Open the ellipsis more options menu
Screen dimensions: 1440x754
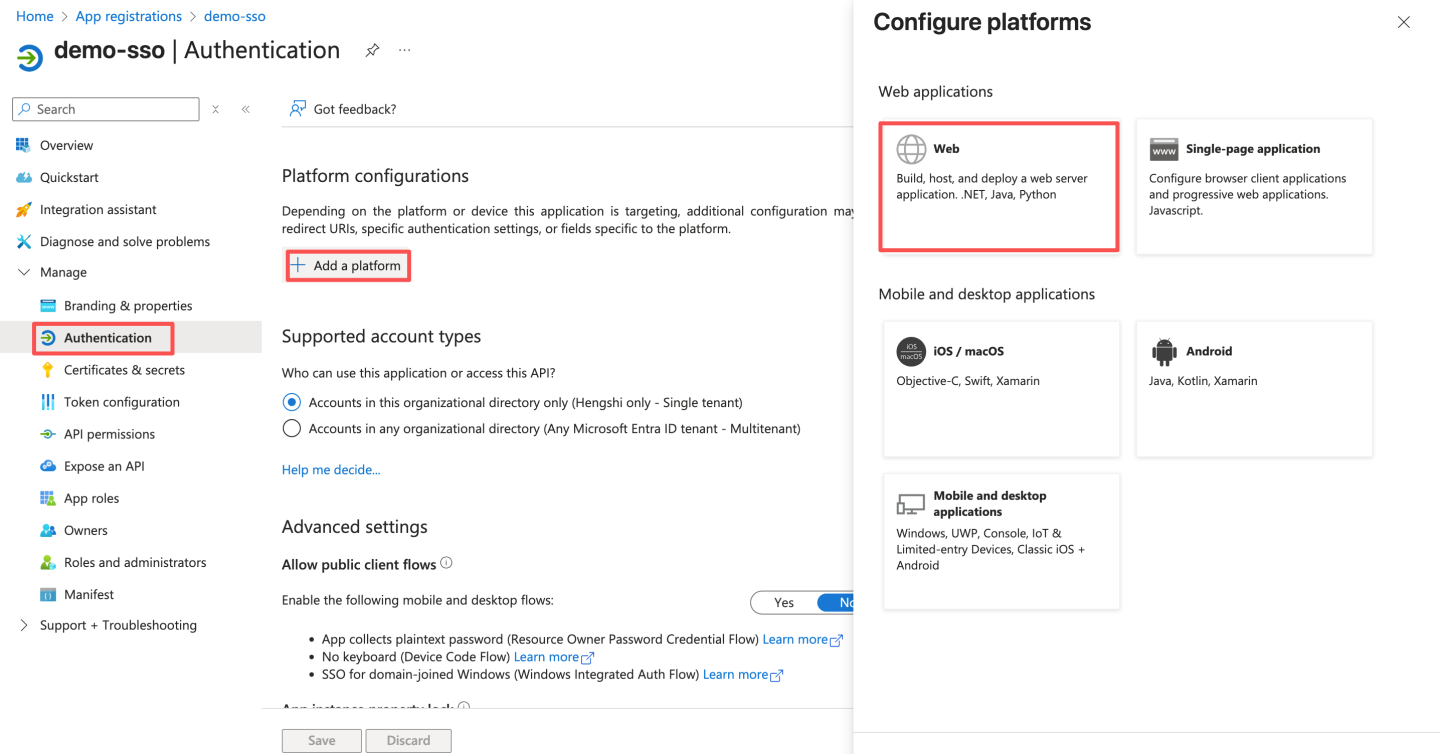[x=404, y=50]
